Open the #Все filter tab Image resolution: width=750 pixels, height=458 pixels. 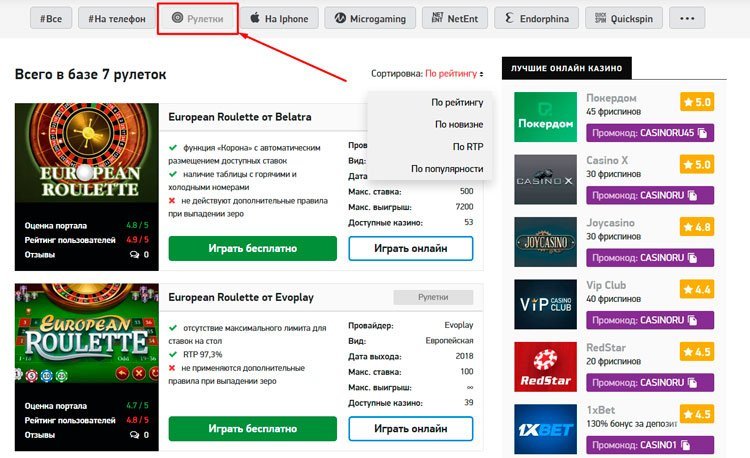tap(51, 19)
